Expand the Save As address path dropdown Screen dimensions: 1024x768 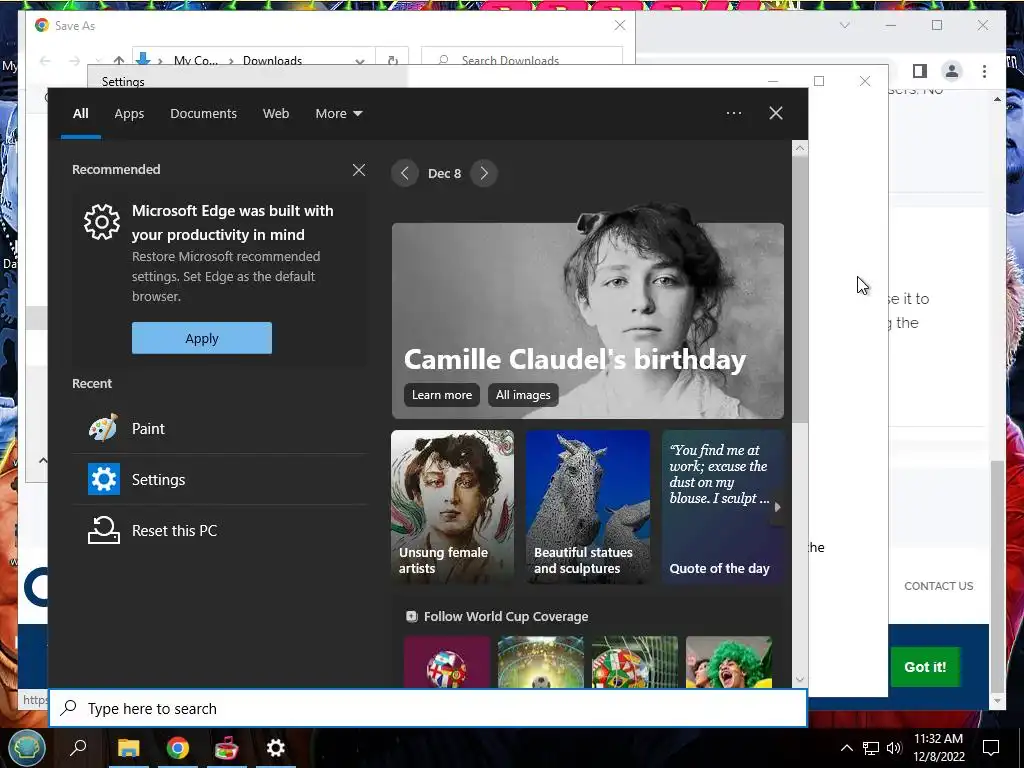(360, 61)
